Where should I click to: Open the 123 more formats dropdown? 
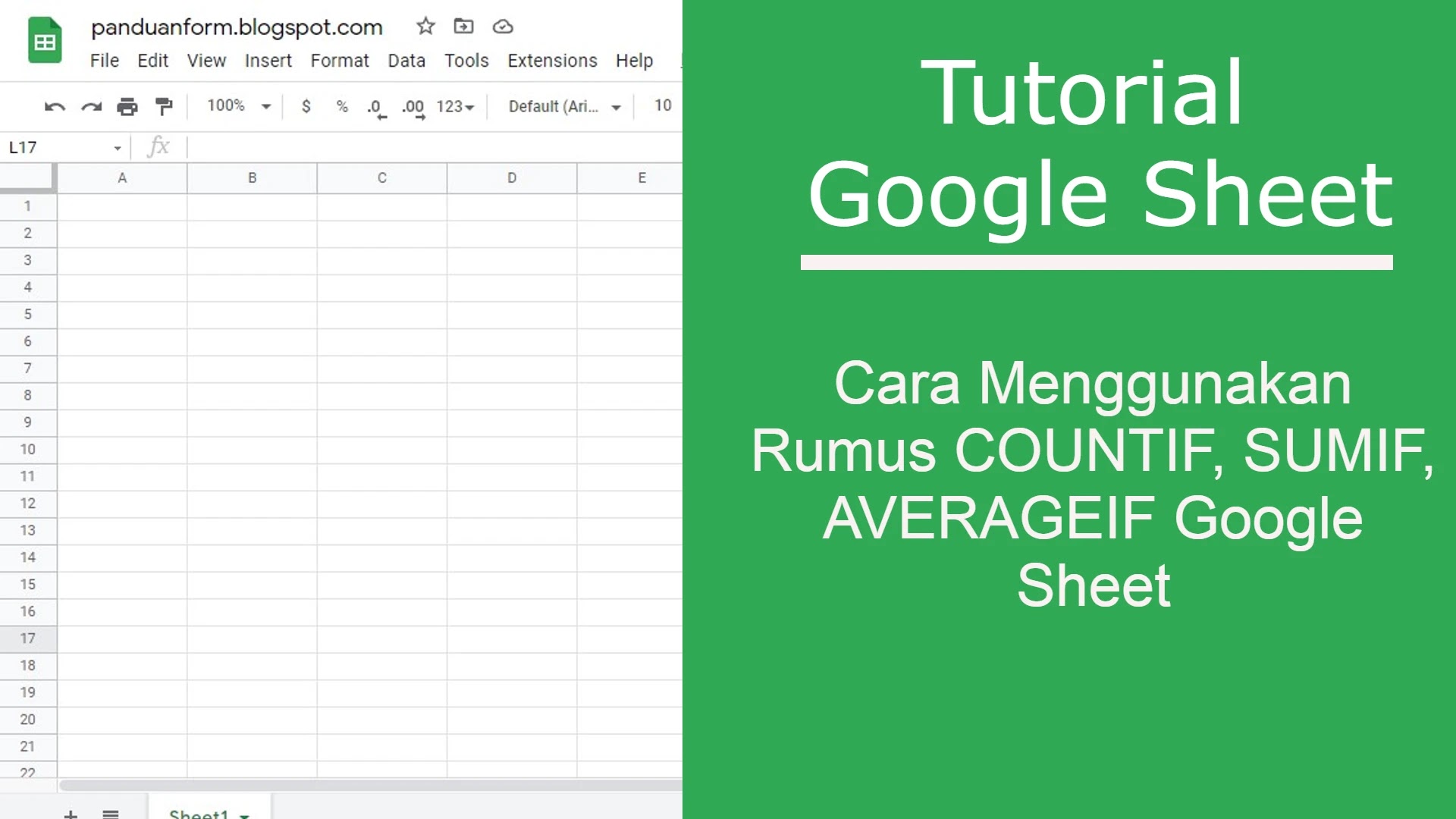tap(455, 107)
